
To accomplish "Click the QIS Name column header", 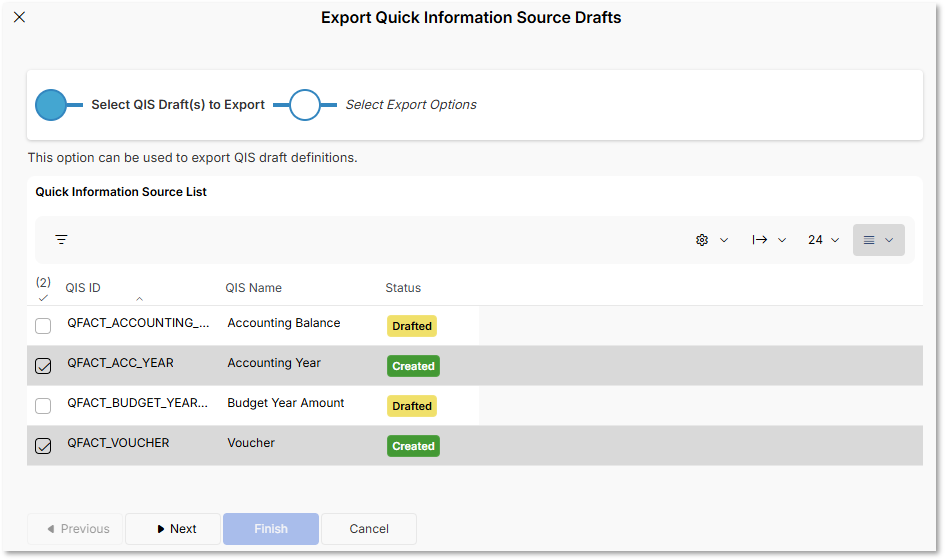I will pyautogui.click(x=253, y=288).
